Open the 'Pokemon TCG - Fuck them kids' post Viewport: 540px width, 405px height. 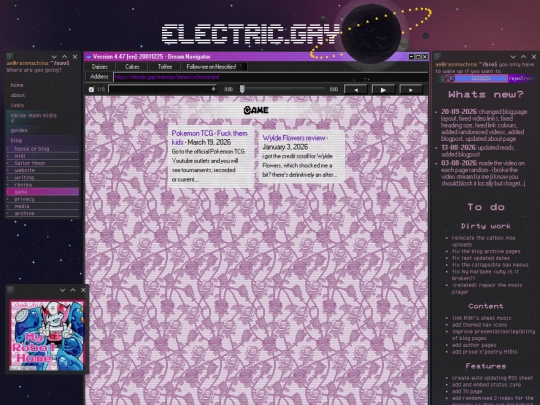point(209,138)
